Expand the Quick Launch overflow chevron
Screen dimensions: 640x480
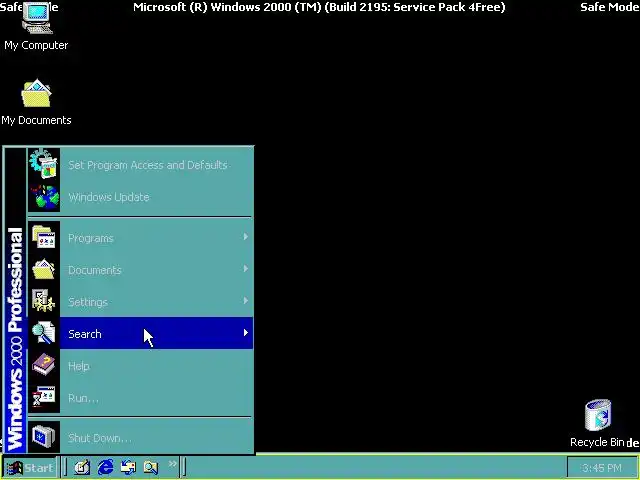[x=173, y=464]
